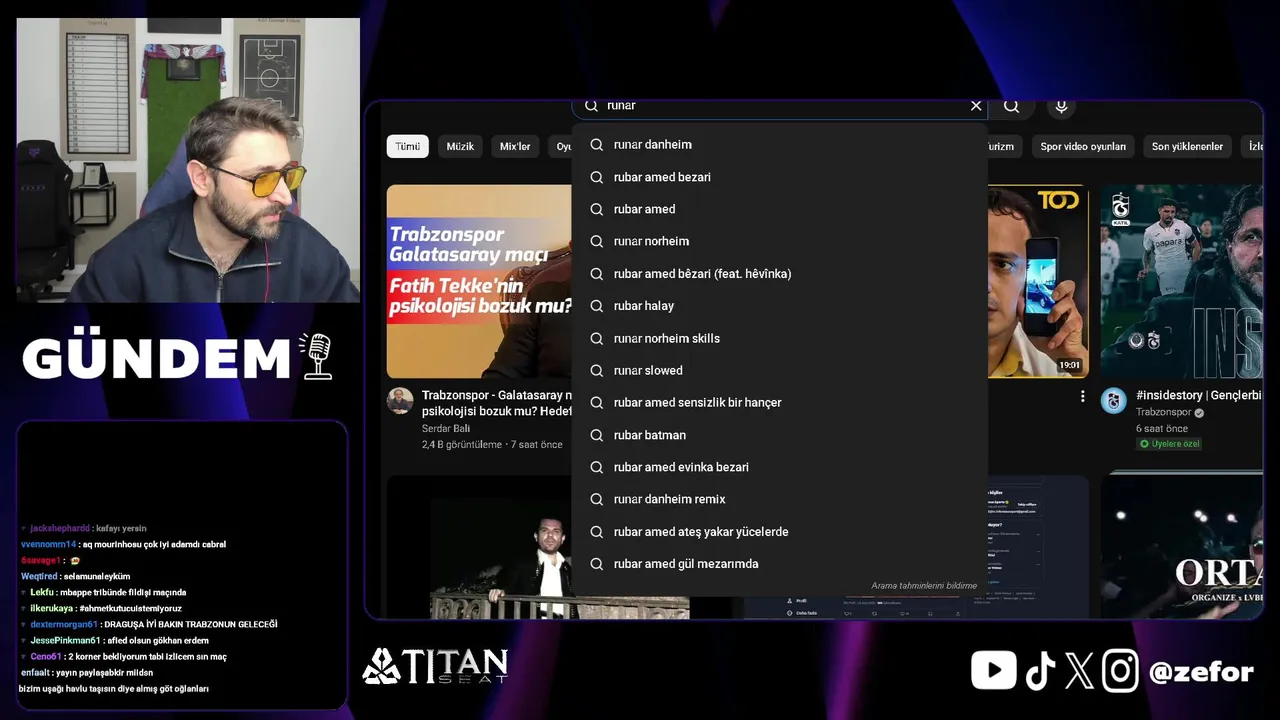Open the Serdar Bali channel avatar
The image size is (1280, 720).
(400, 401)
